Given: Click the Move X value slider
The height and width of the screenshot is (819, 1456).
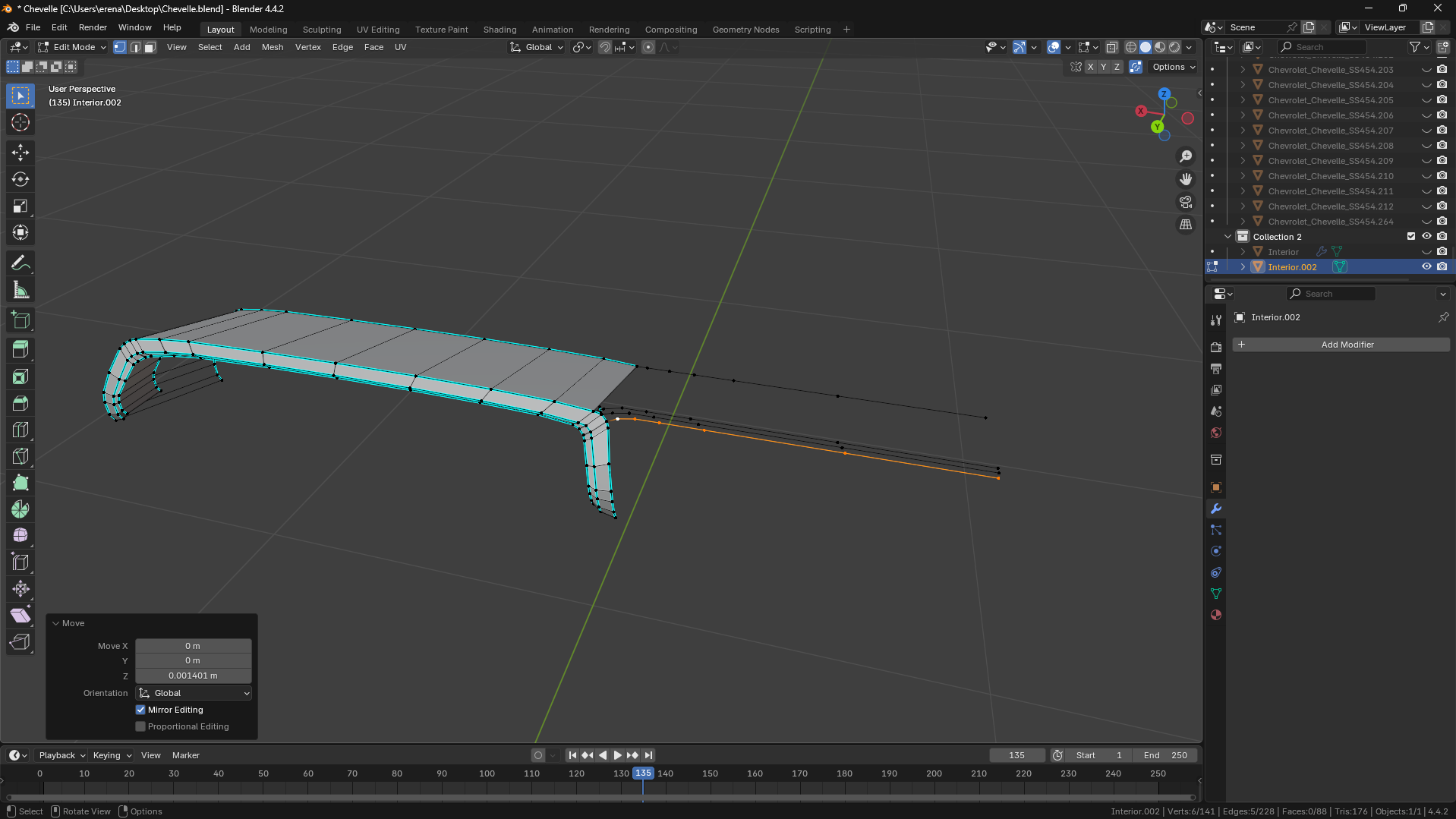Looking at the screenshot, I should click(x=194, y=646).
